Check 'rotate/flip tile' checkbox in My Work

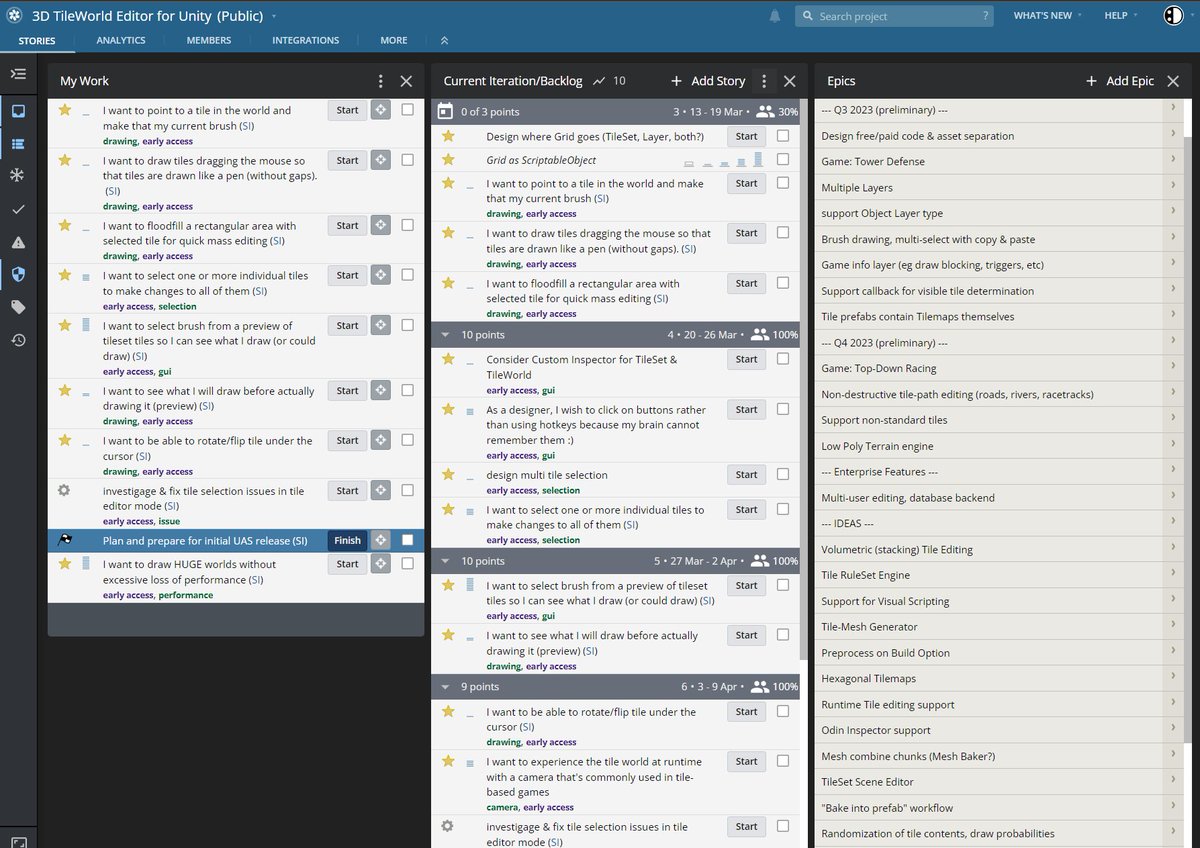pyautogui.click(x=407, y=440)
